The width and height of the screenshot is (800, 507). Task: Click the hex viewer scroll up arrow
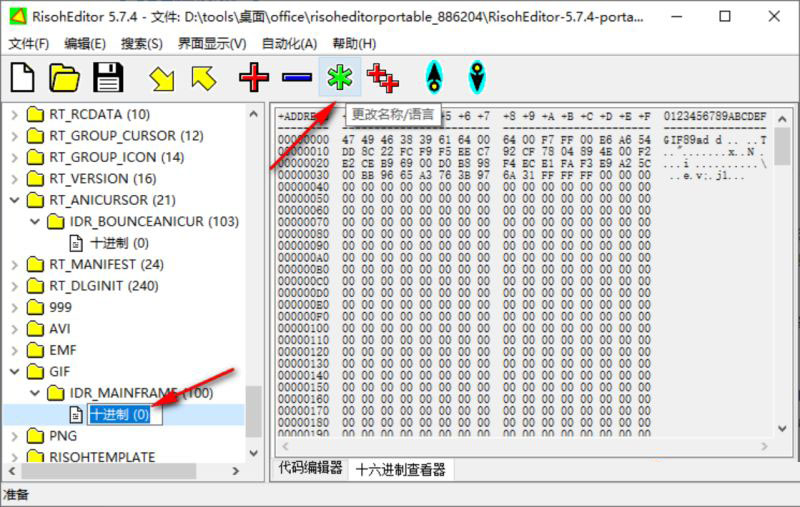[x=782, y=119]
